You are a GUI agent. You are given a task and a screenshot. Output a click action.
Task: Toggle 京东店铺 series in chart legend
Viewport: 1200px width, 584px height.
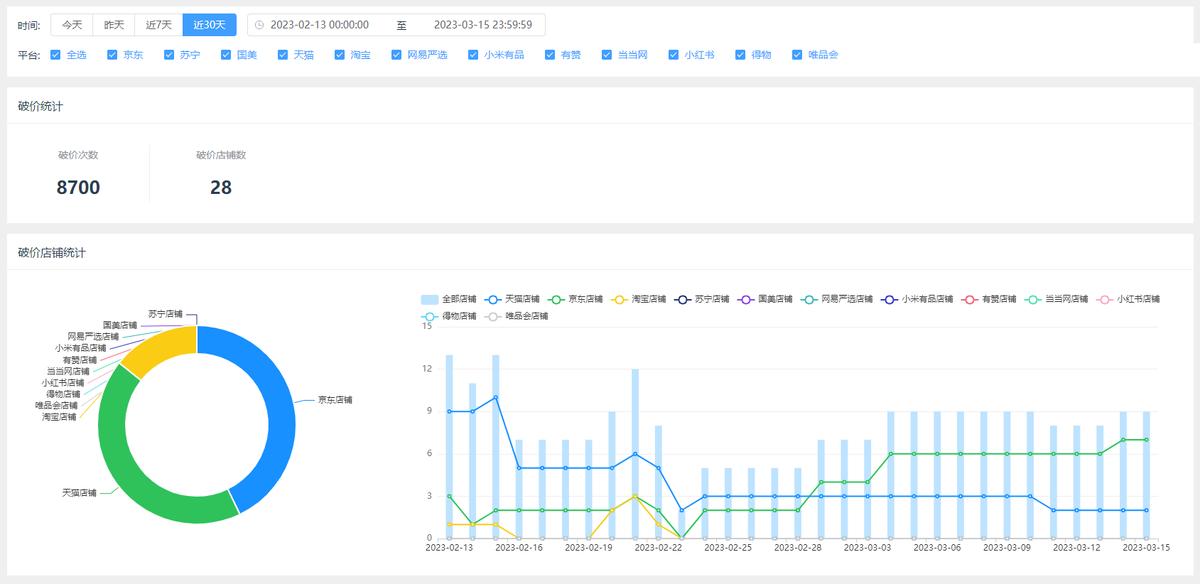point(557,299)
